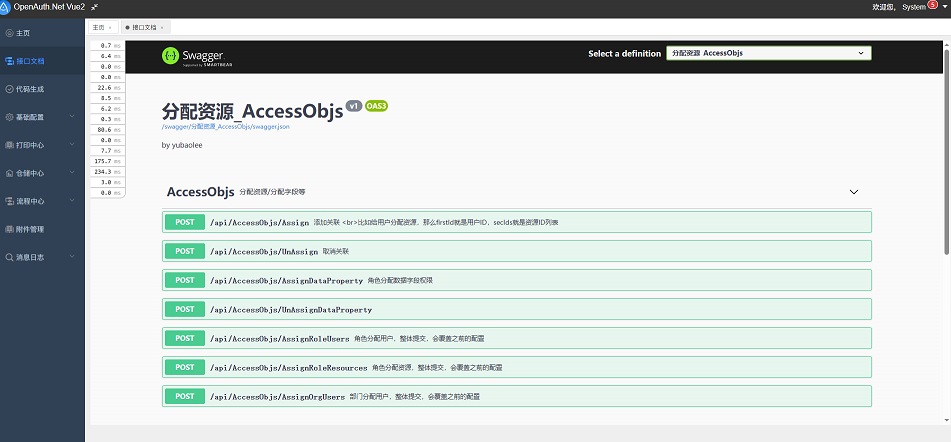951x442 pixels.
Task: Close the 主页 tab using its x
Action: (110, 27)
